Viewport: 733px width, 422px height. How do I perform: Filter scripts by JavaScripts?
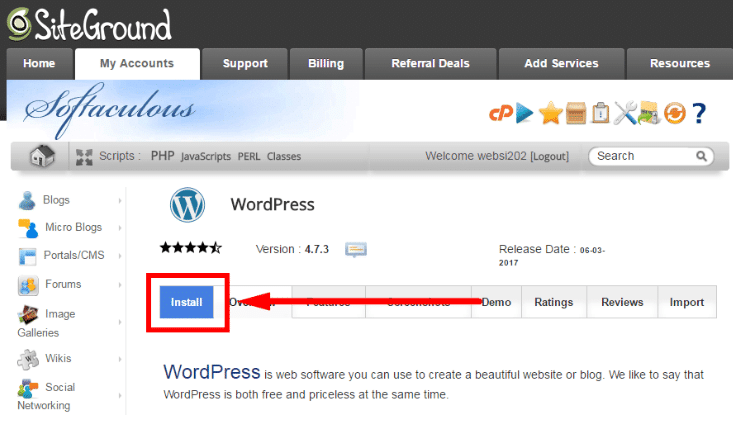[206, 157]
